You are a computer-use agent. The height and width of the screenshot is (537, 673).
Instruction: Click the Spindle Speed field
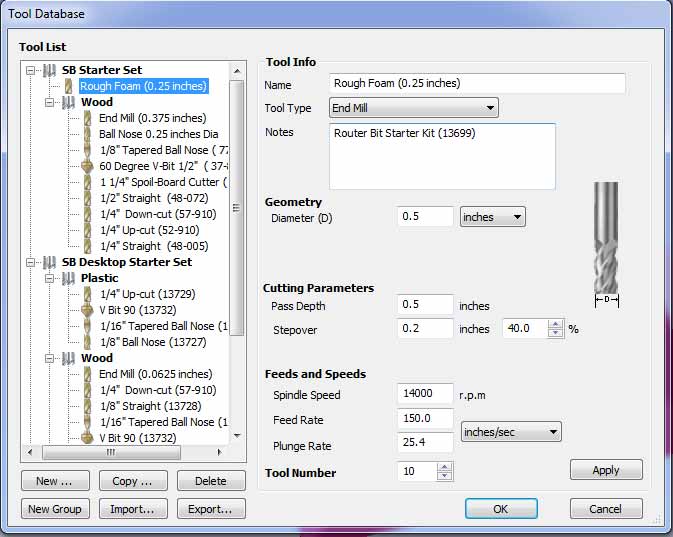point(425,393)
